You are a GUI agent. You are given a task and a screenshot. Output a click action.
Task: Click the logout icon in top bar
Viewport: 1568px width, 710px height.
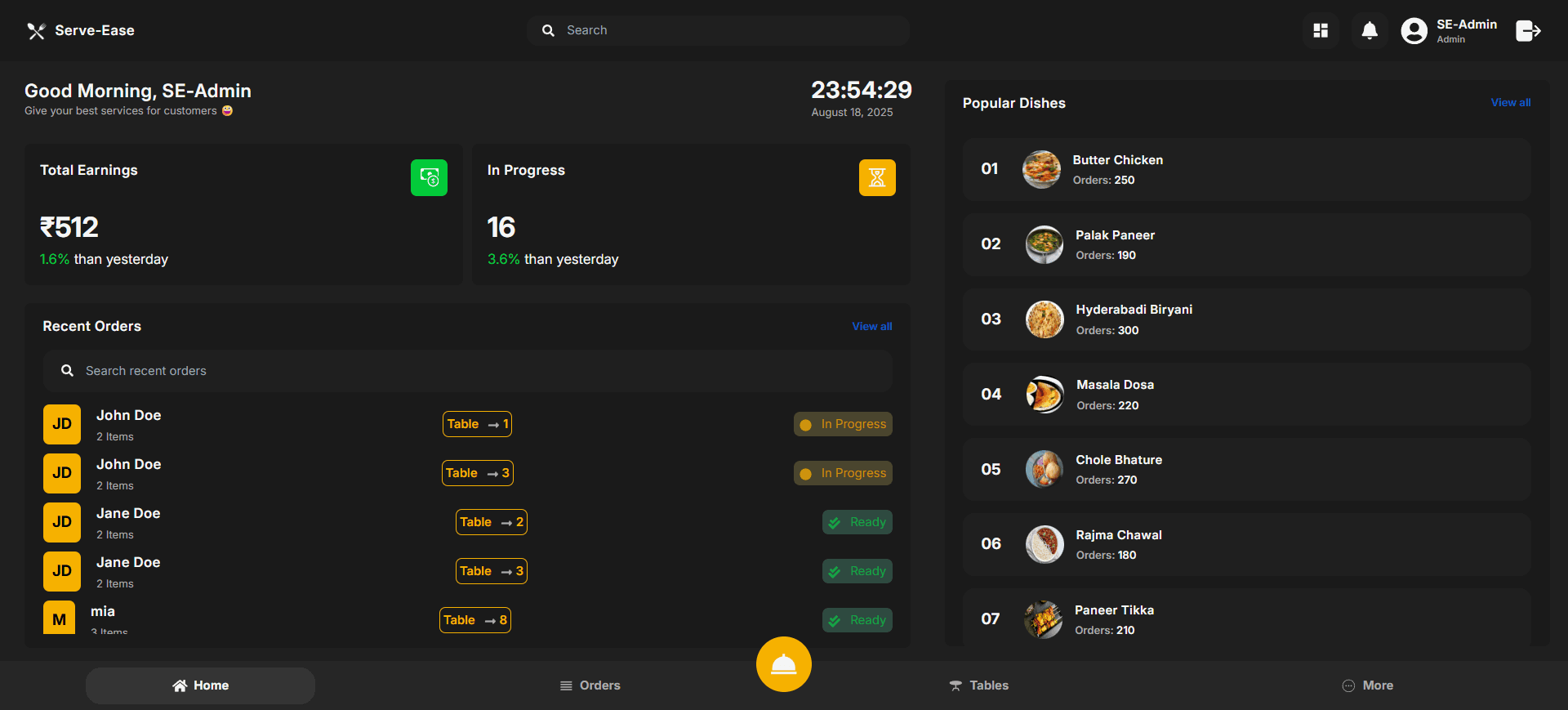1528,31
